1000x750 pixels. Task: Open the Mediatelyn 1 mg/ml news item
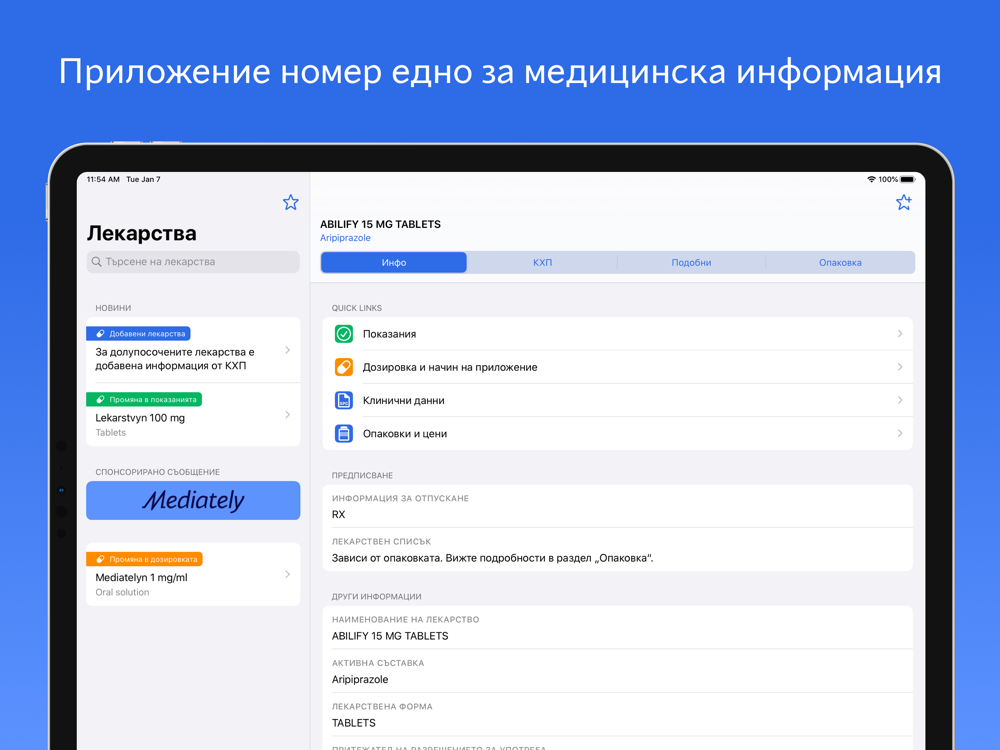click(193, 575)
